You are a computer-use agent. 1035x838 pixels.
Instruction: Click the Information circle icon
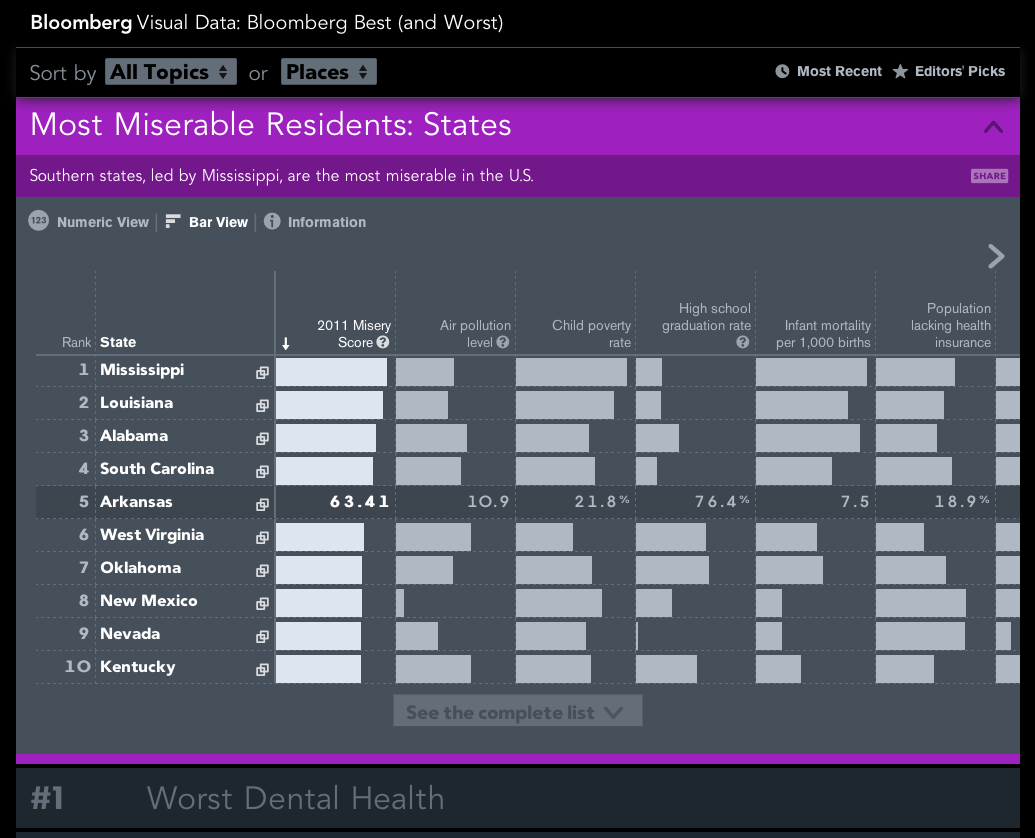(x=272, y=222)
